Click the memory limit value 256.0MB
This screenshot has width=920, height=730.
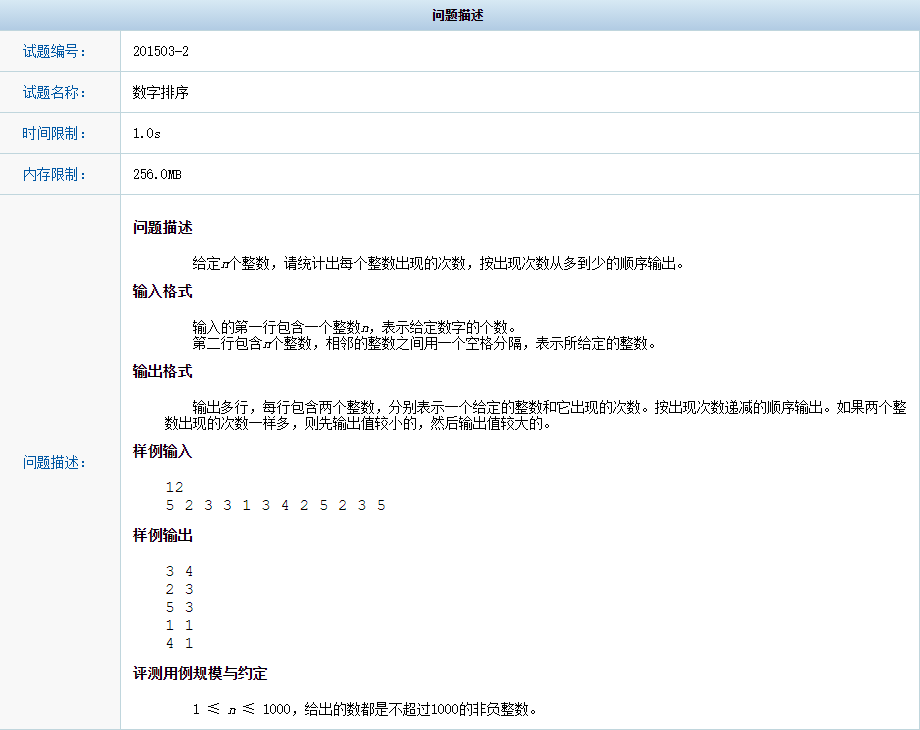click(x=152, y=173)
